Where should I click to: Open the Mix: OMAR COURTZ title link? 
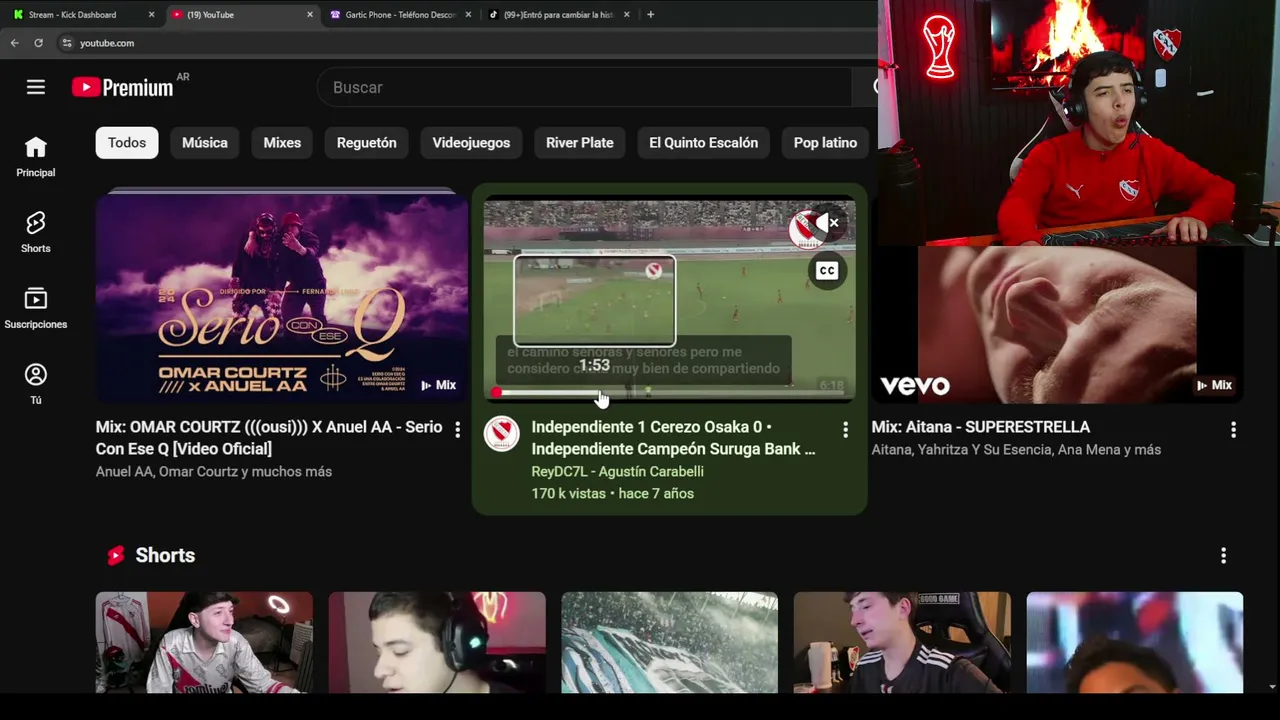[x=269, y=438]
